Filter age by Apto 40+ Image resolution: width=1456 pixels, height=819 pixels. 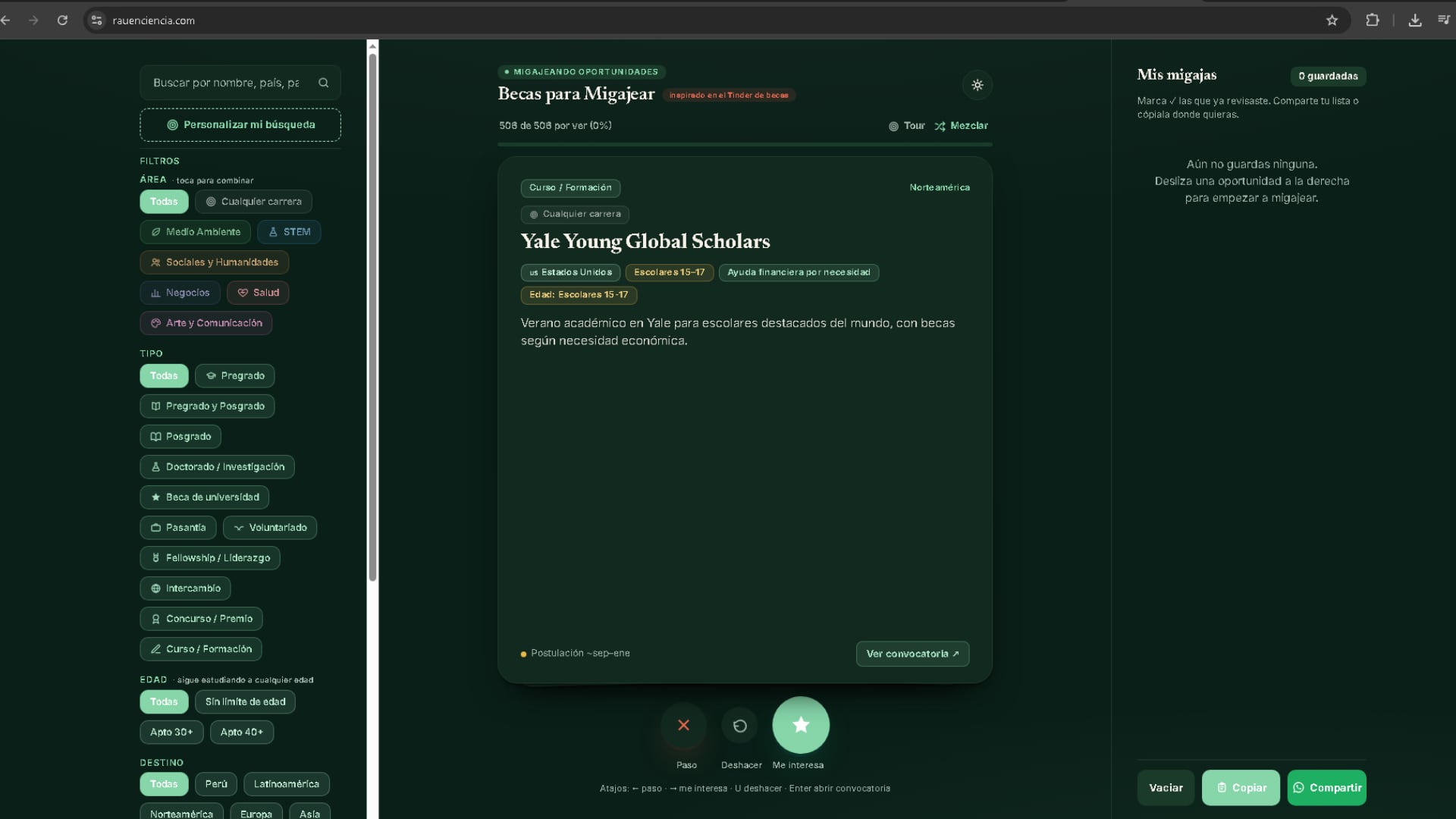point(242,733)
